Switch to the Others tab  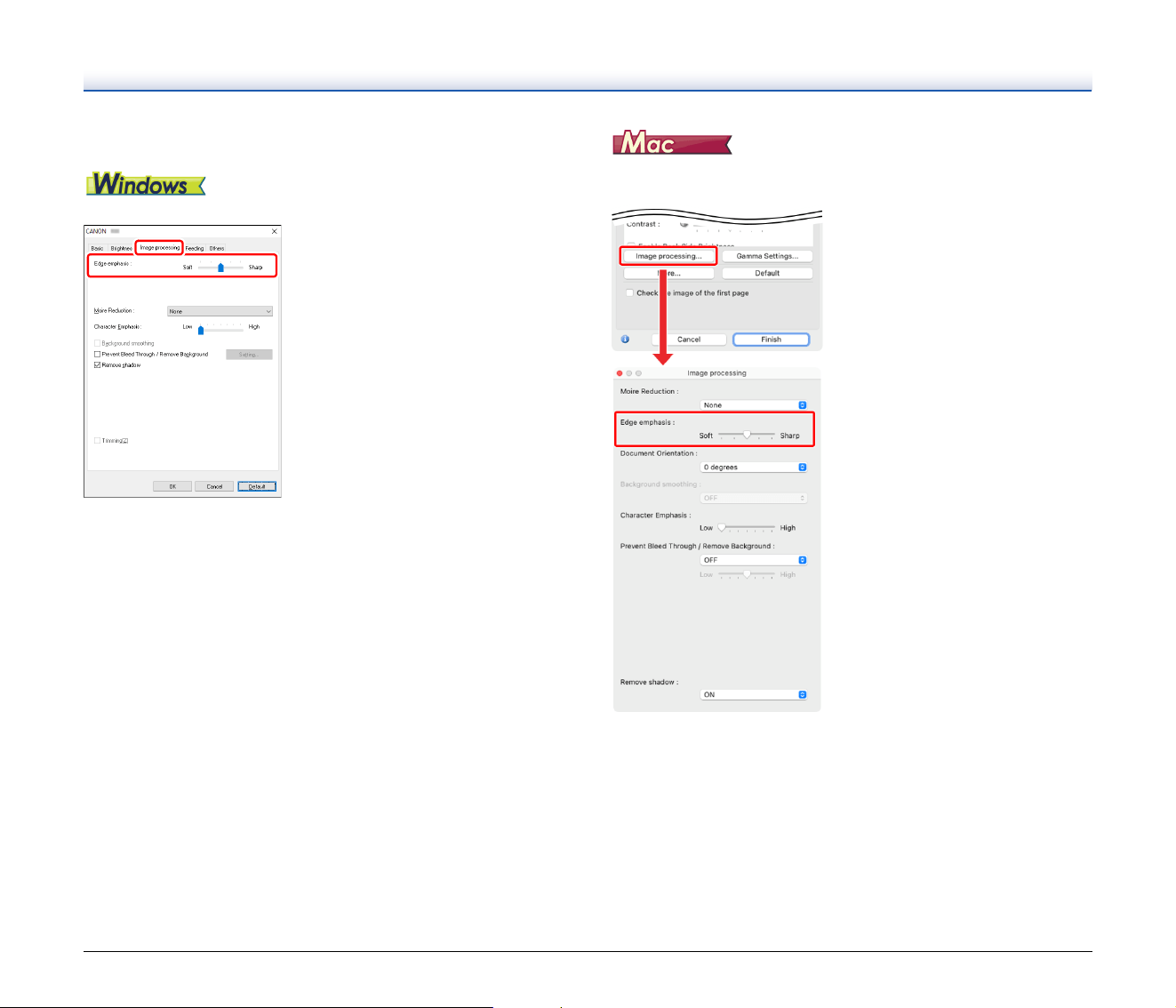[x=217, y=248]
